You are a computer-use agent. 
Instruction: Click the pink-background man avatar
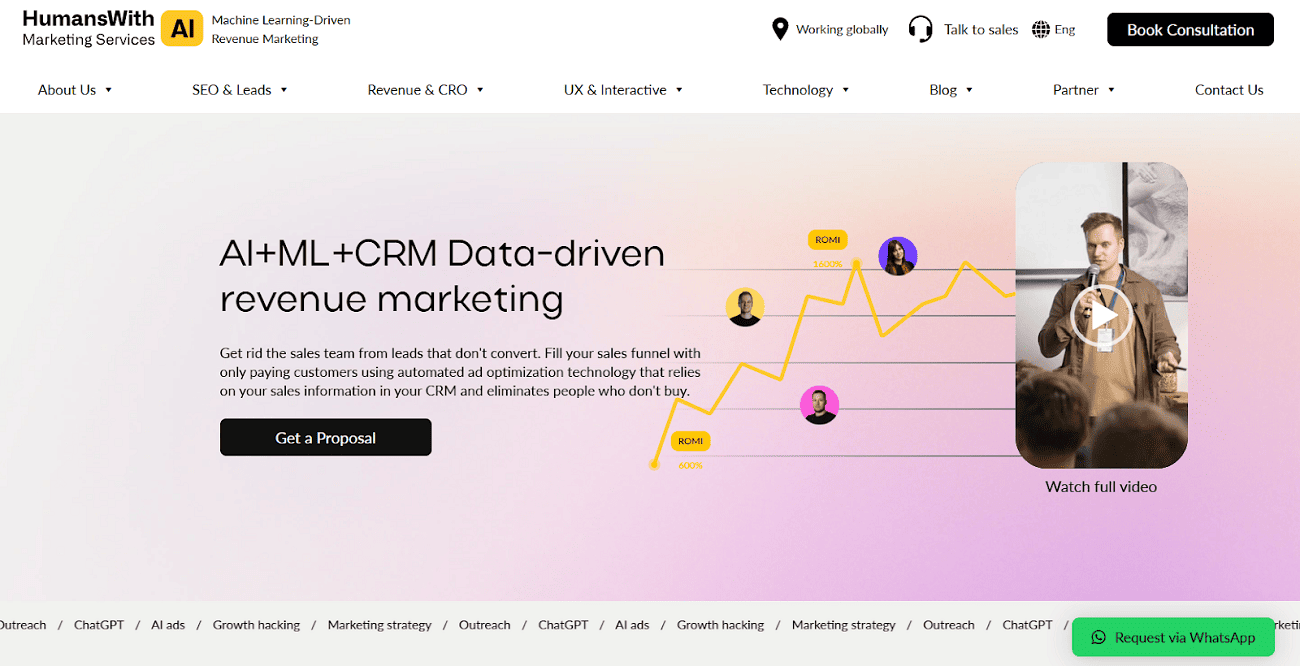[819, 405]
